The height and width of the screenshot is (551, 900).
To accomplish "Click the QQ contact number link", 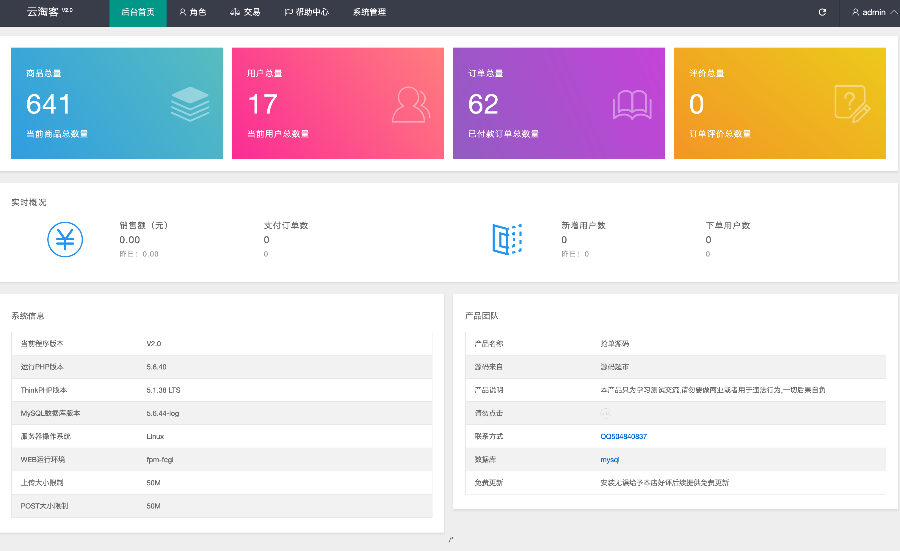I will tap(623, 436).
